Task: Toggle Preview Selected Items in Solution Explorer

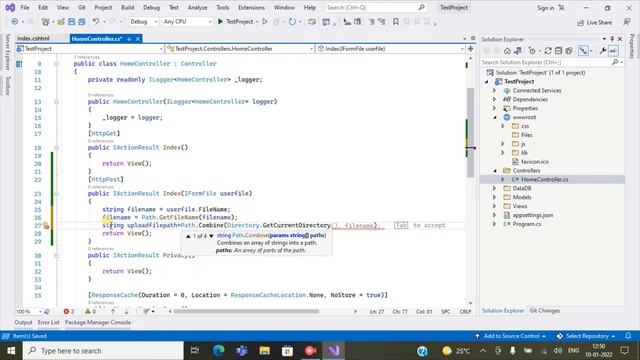Action: click(x=613, y=51)
